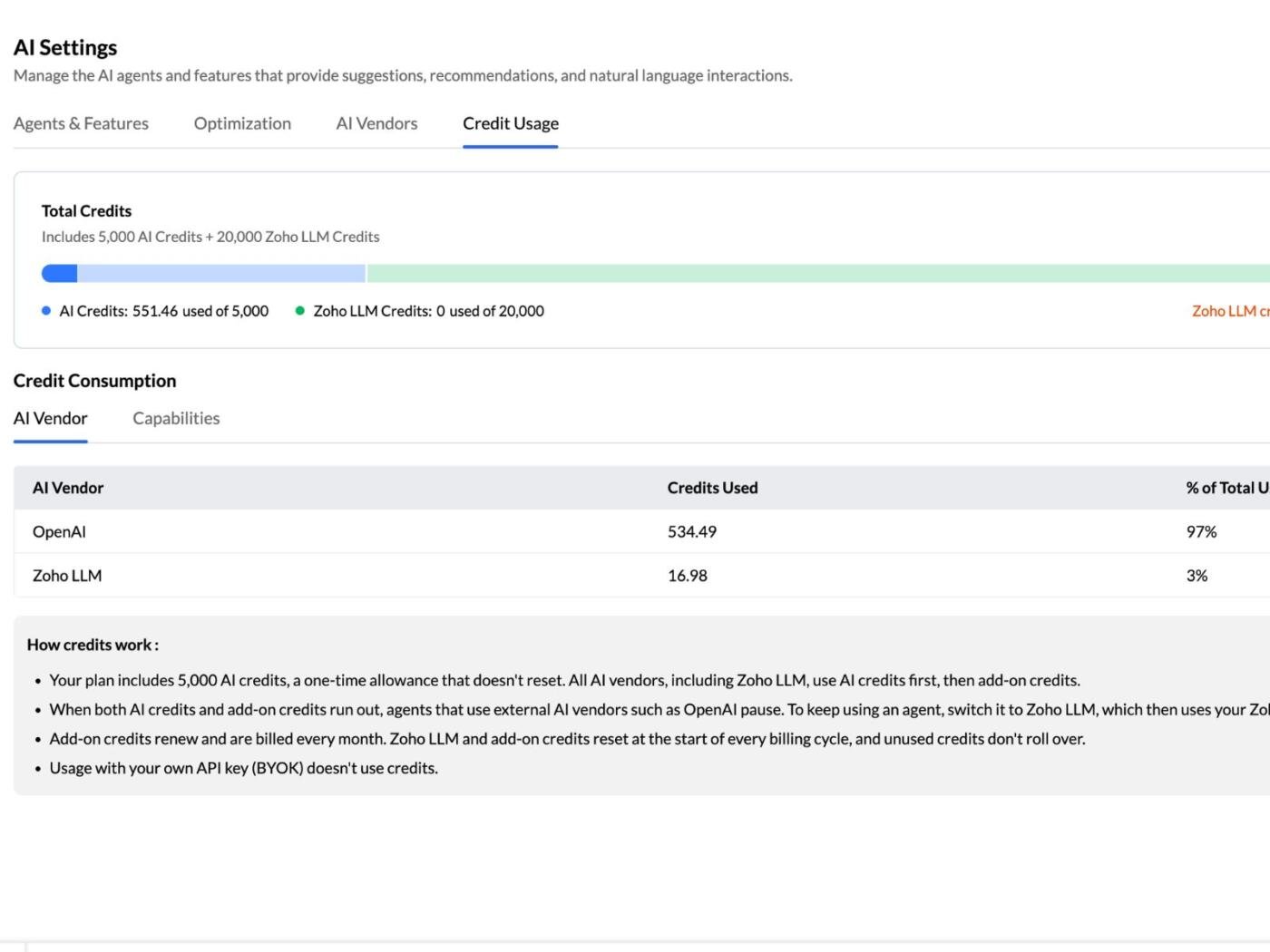Click the "Credit Consumption" section heading
Image resolution: width=1270 pixels, height=952 pixels.
[94, 381]
